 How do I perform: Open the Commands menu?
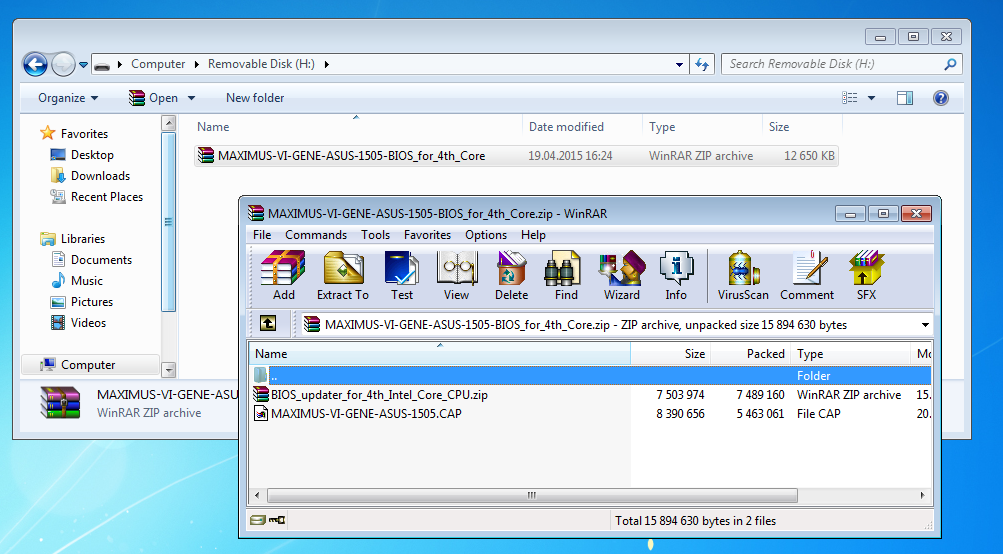[316, 235]
